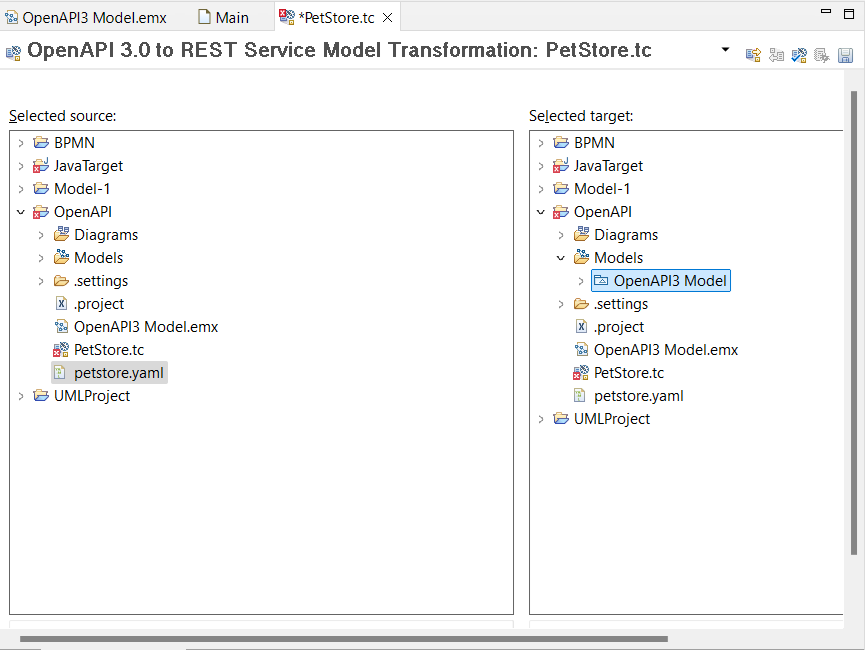This screenshot has width=865, height=650.
Task: Click the editor title transformation icon
Action: tap(13, 53)
